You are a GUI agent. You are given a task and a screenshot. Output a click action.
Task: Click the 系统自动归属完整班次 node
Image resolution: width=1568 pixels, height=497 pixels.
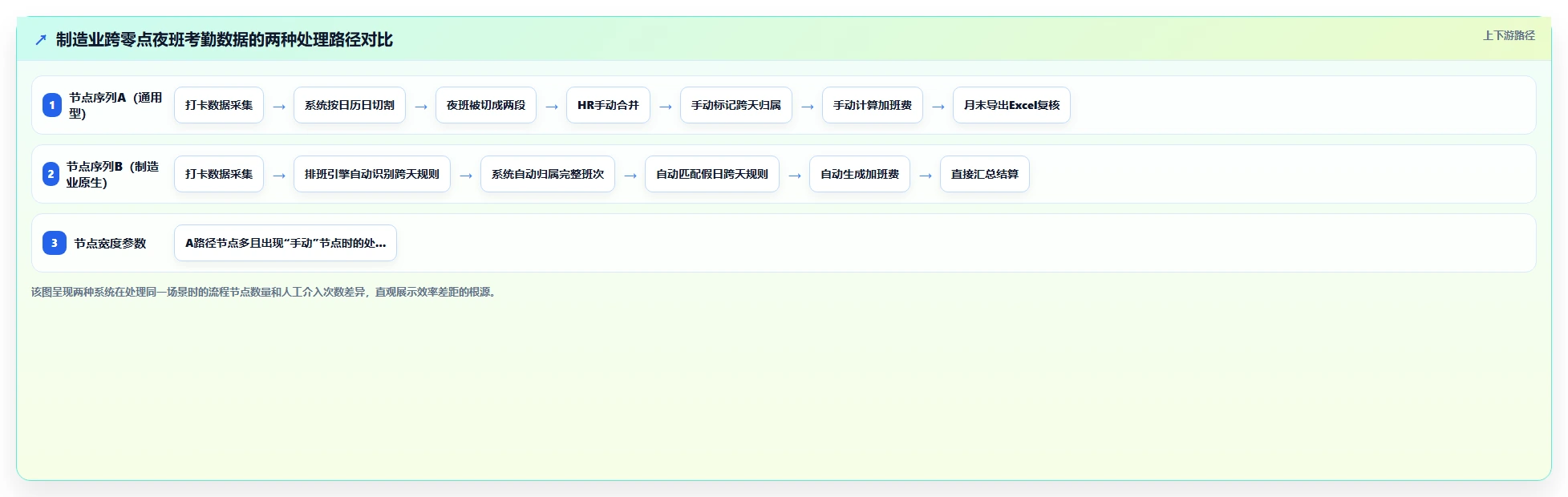tap(548, 174)
